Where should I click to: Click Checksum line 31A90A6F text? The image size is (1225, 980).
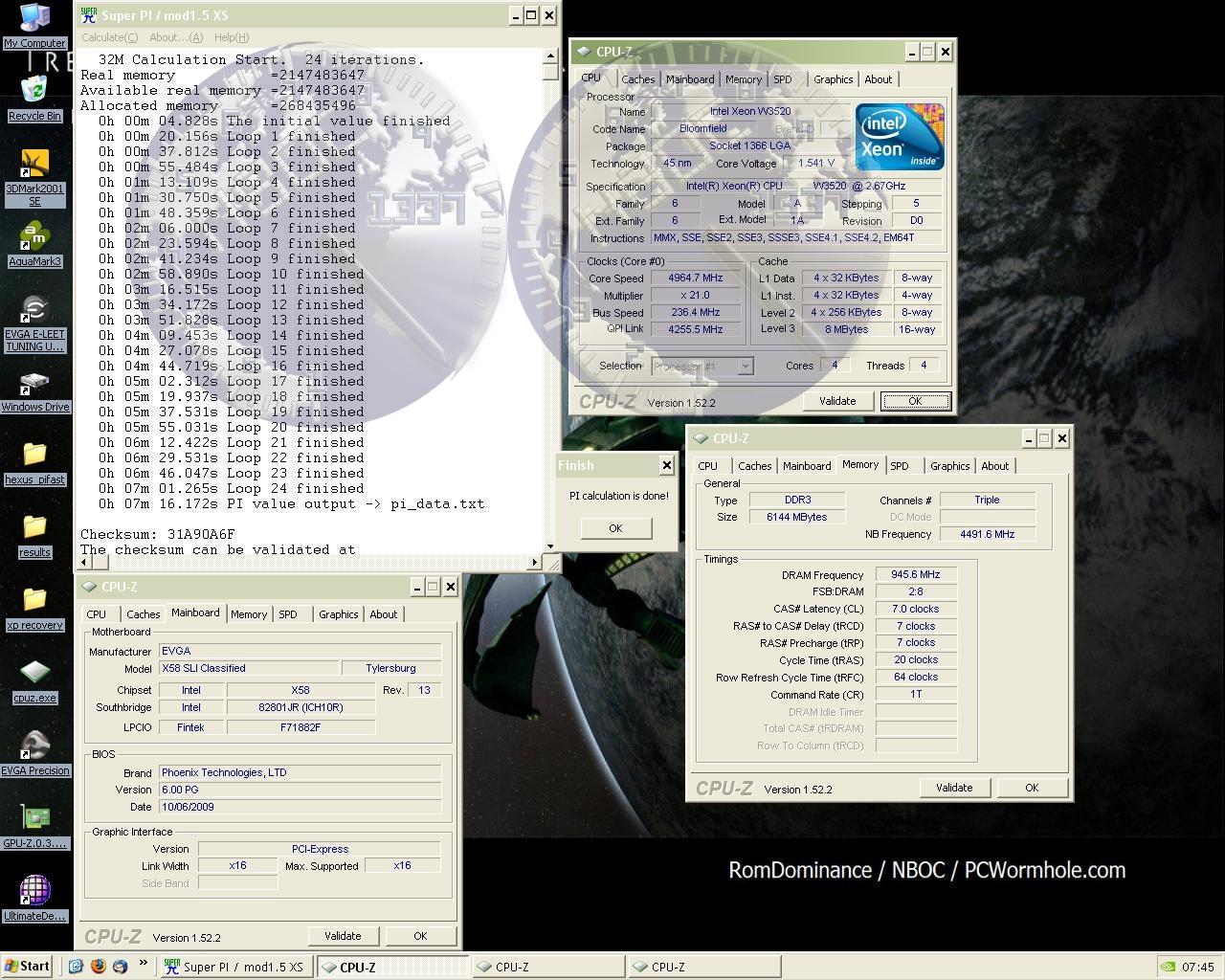[x=158, y=534]
